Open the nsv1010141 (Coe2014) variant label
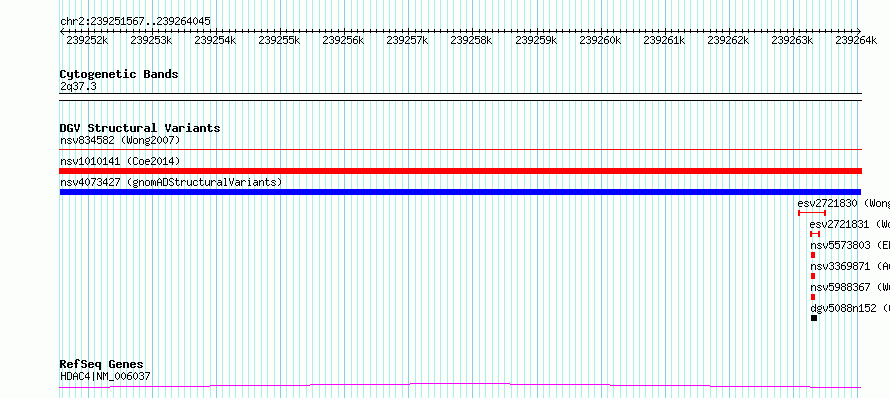This screenshot has height=398, width=890. (120, 161)
